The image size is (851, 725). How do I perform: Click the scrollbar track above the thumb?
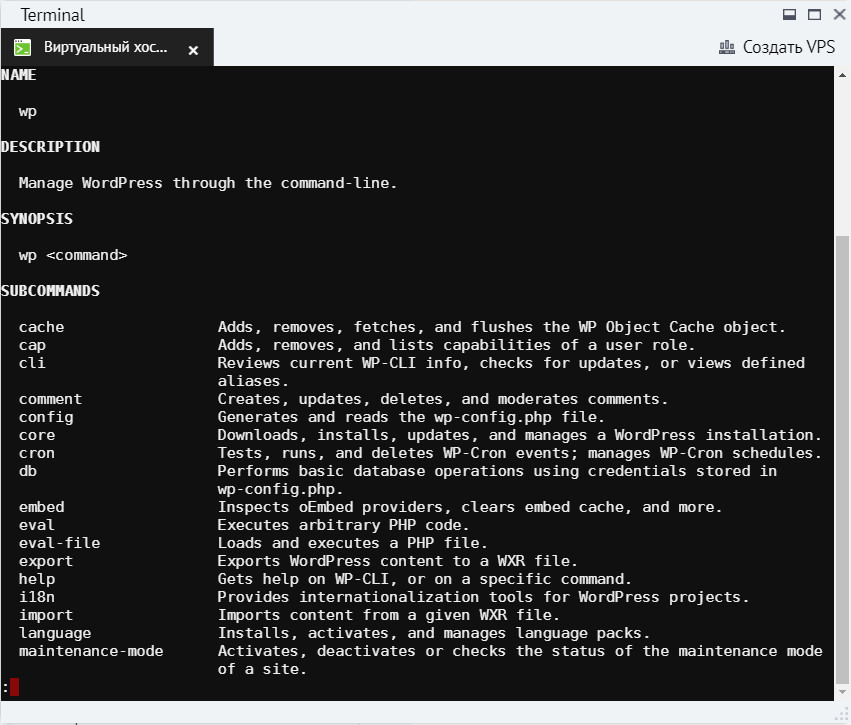(841, 150)
